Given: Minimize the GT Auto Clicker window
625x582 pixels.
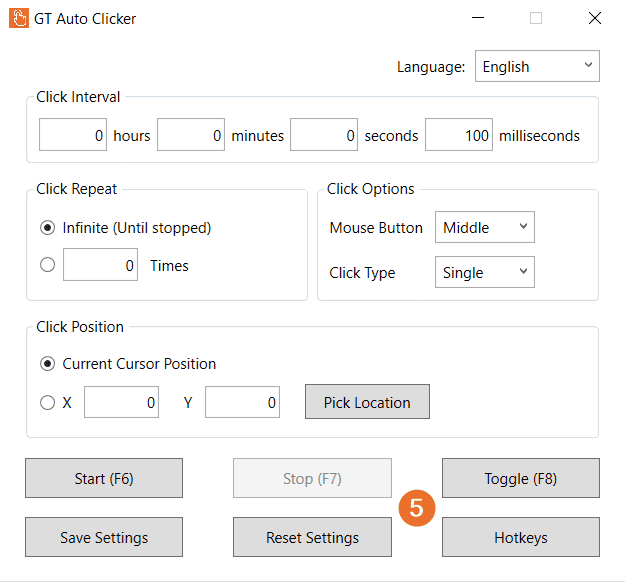Looking at the screenshot, I should click(x=478, y=18).
